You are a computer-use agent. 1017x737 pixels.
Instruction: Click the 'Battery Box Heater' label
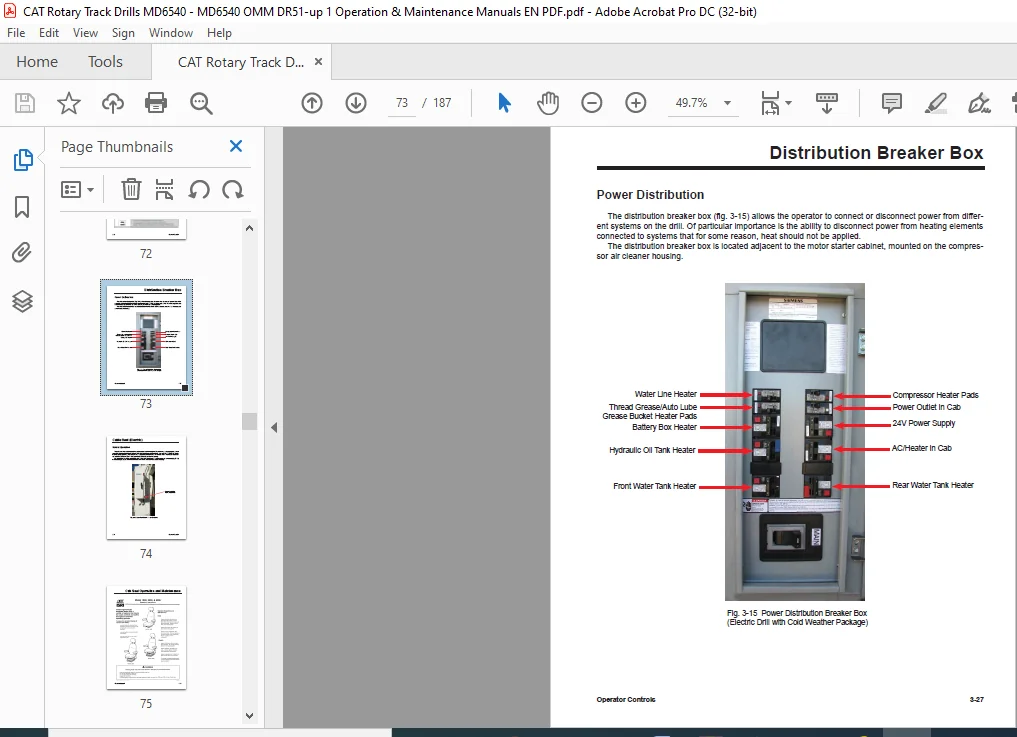(664, 427)
